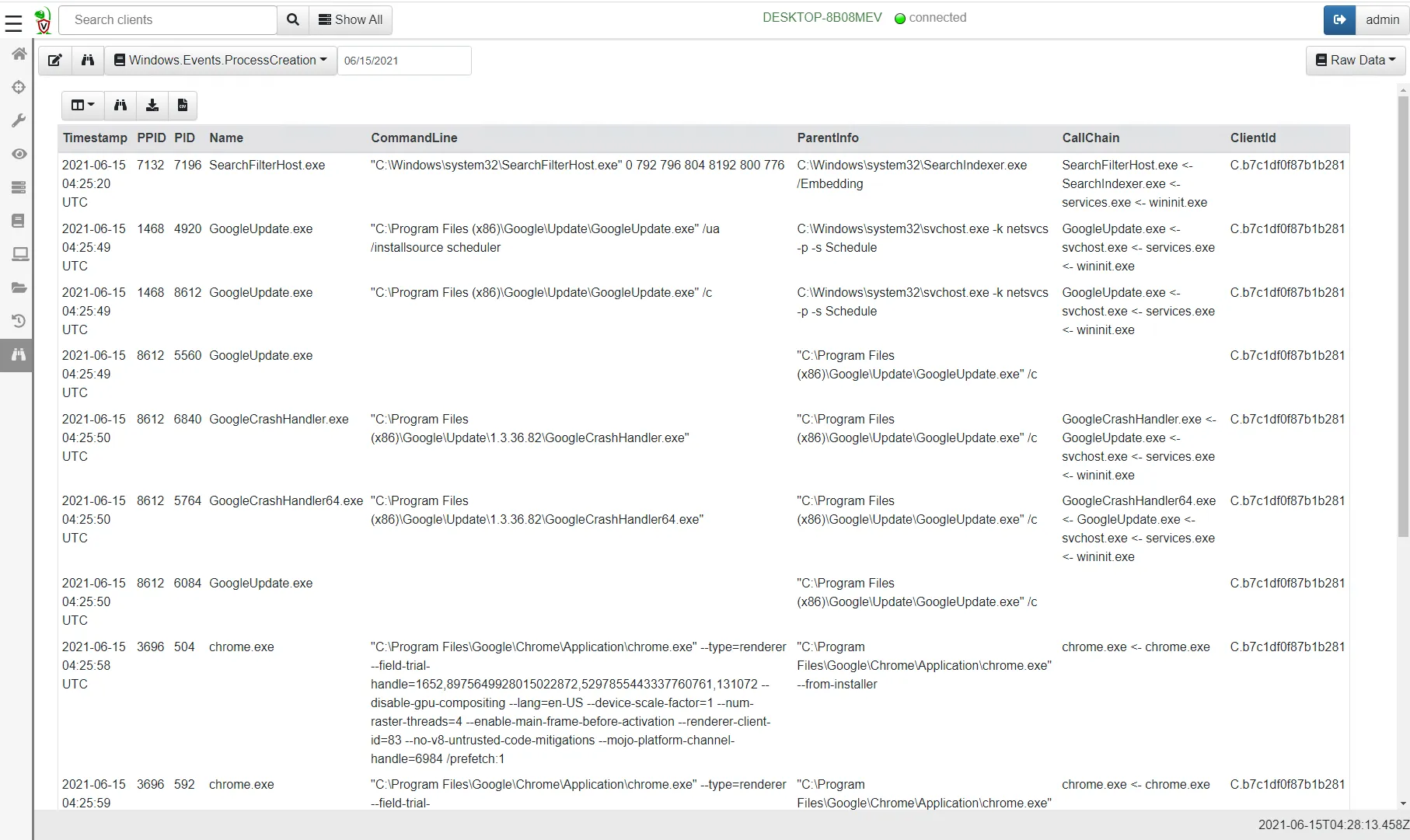The height and width of the screenshot is (840, 1410).
Task: Click the CallChain column header
Action: pos(1091,138)
